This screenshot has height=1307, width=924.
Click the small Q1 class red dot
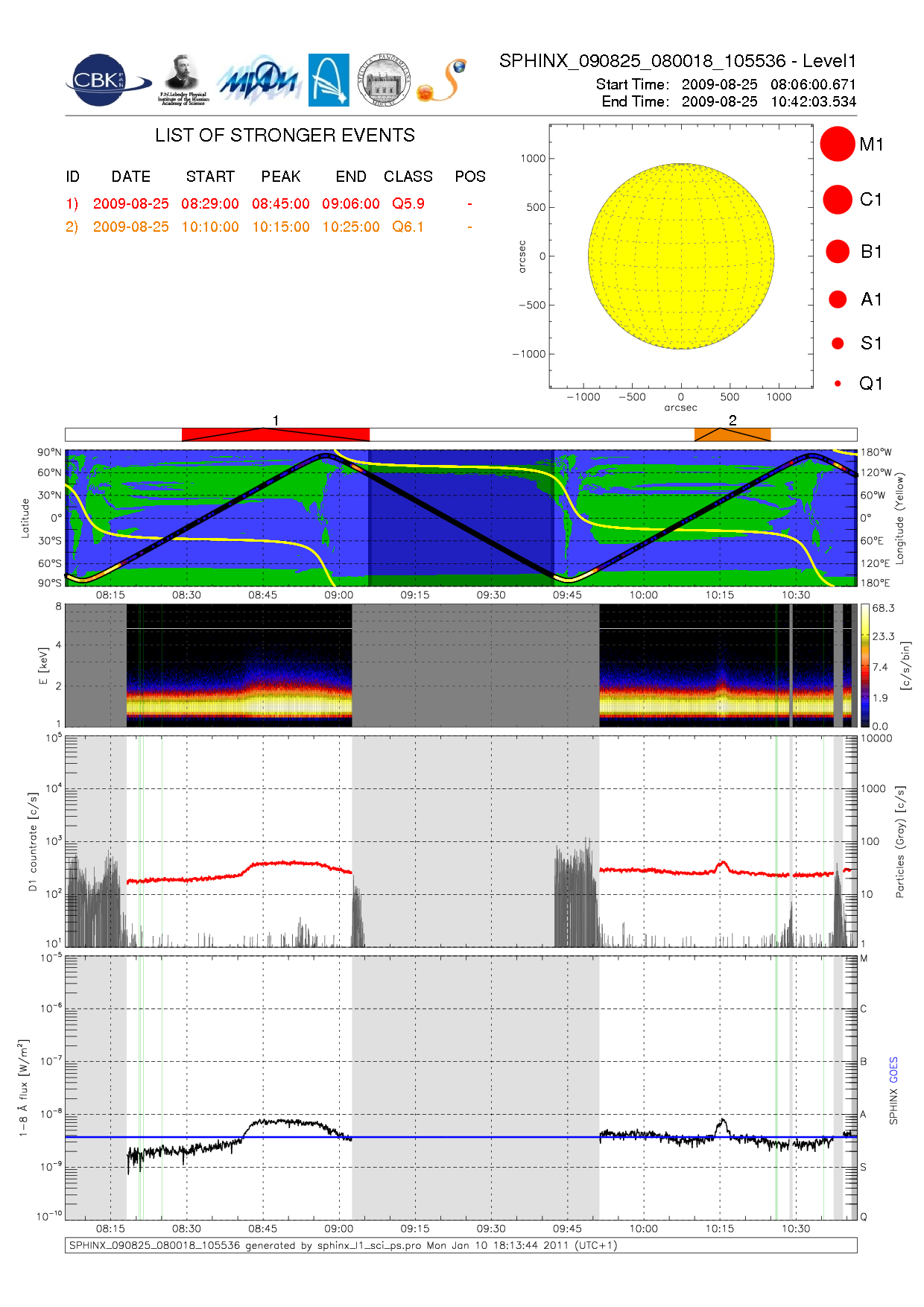click(838, 384)
